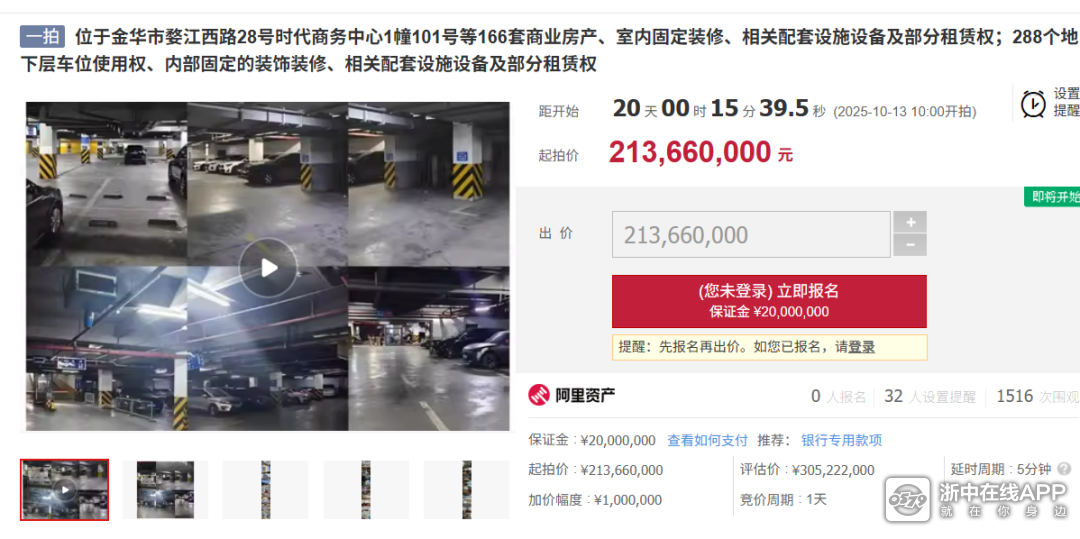Open 查看如何支付 payment help link
This screenshot has width=1080, height=539.
pyautogui.click(x=707, y=440)
